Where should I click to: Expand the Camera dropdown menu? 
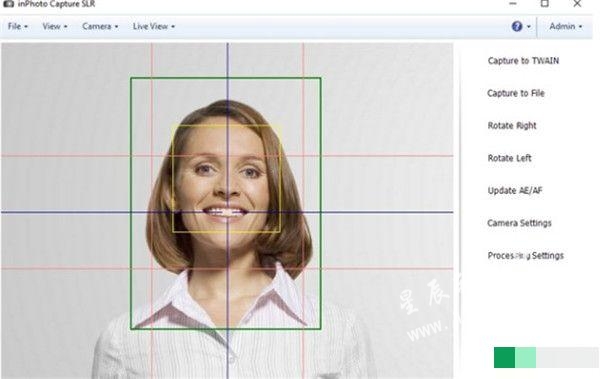[x=100, y=26]
